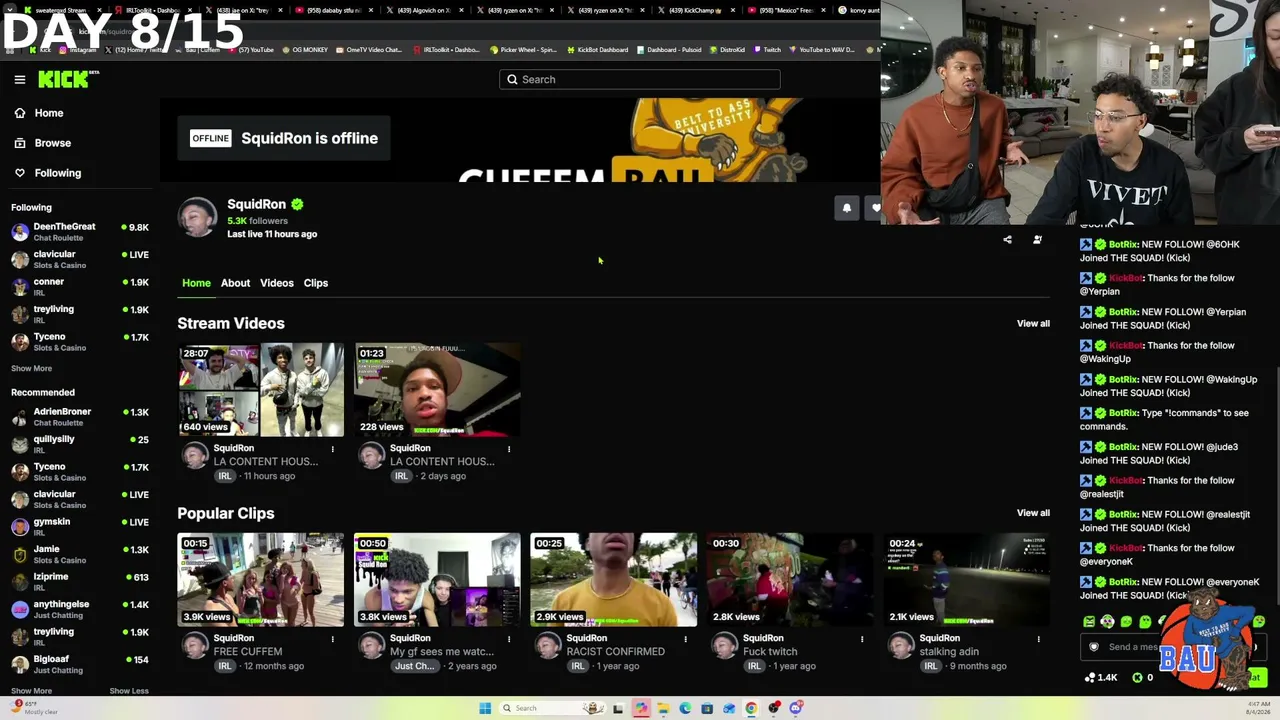
Task: Open Bigloaaf recommended channel
Action: (x=80, y=664)
